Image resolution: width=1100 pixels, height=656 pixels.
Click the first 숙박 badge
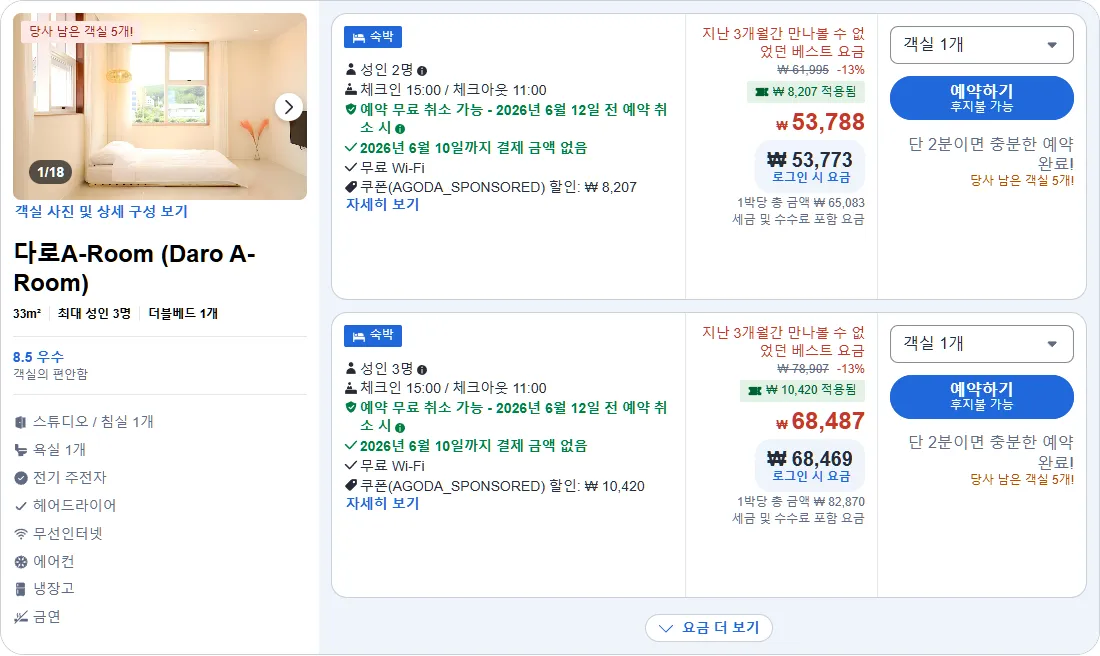(373, 37)
